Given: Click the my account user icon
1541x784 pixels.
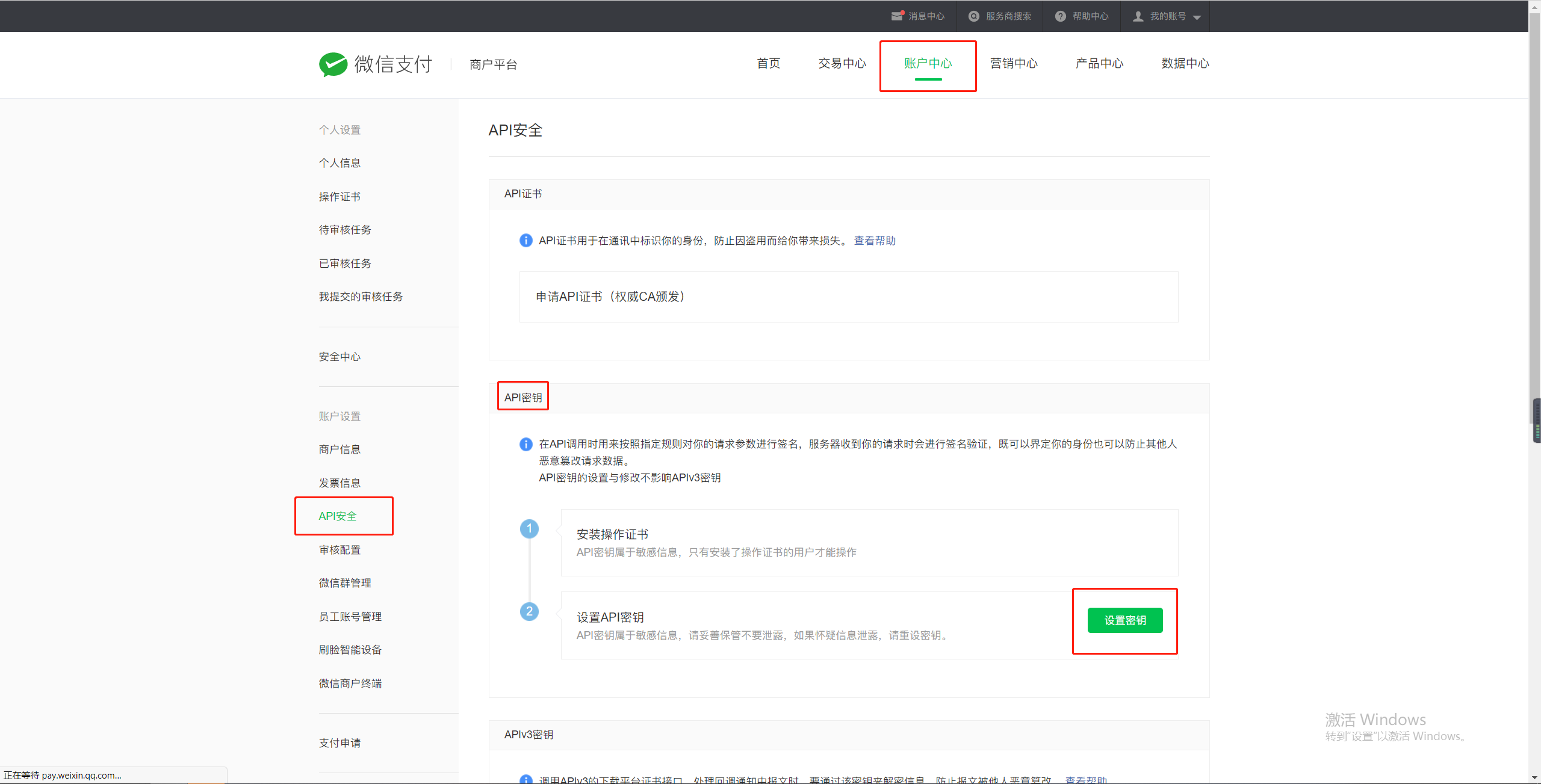Looking at the screenshot, I should click(x=1138, y=16).
